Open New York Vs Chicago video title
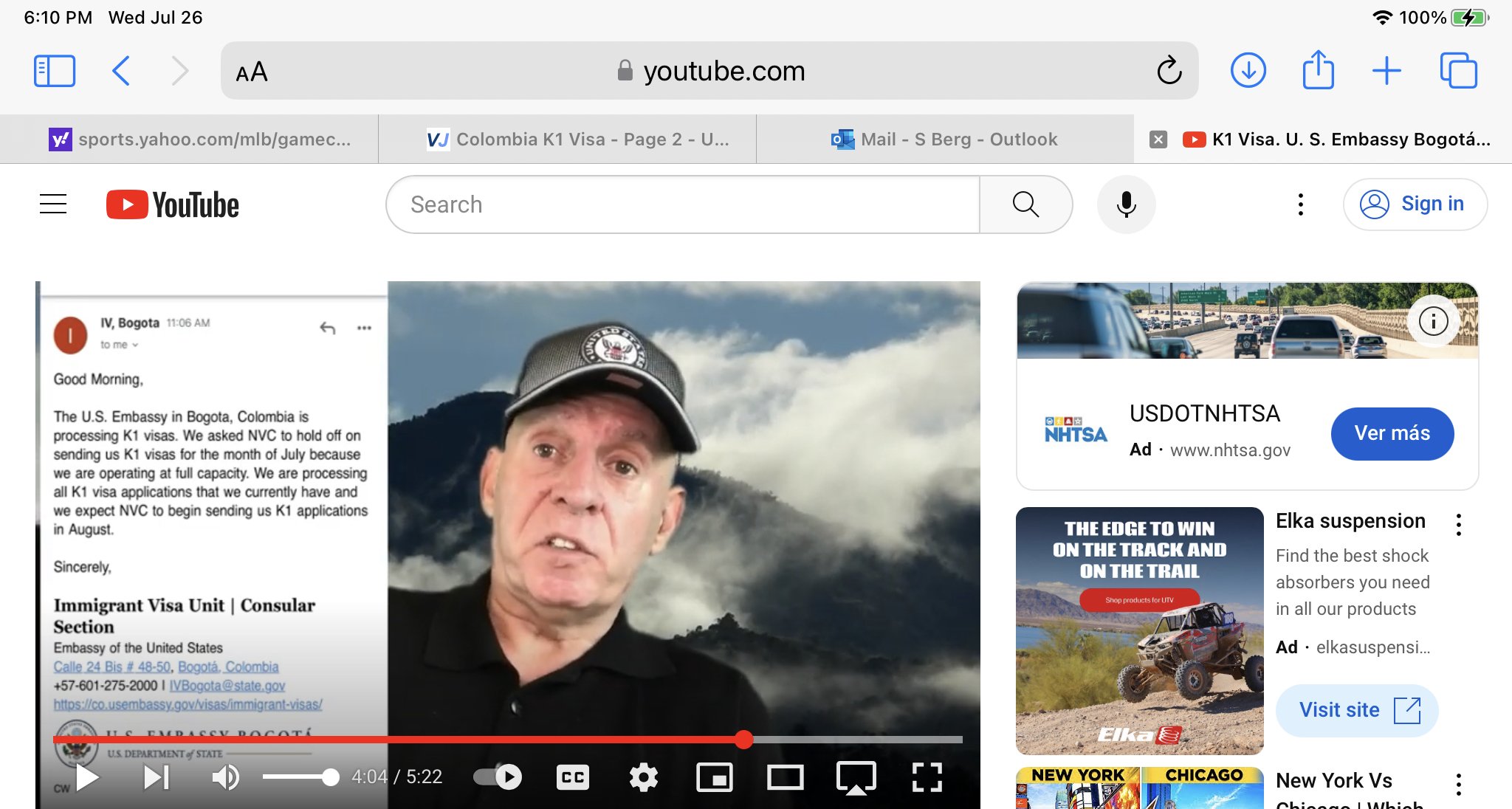This screenshot has width=1512, height=809. pyautogui.click(x=1348, y=791)
